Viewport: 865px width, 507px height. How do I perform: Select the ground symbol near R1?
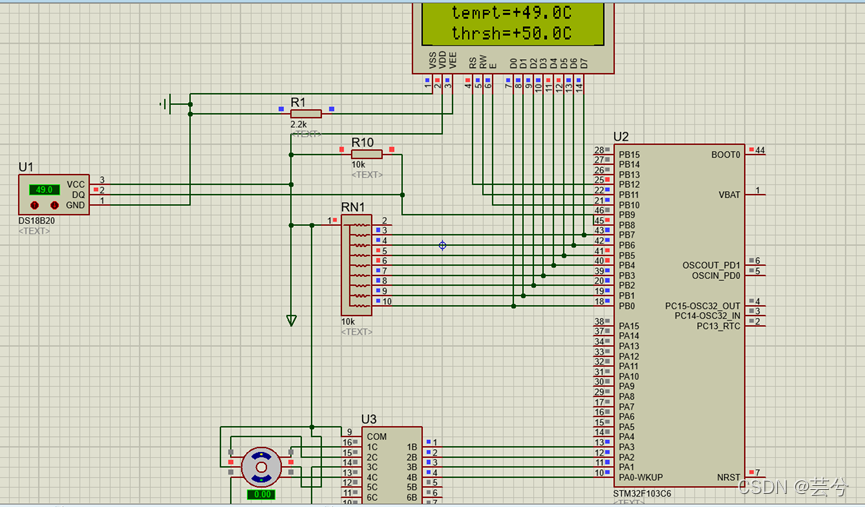pyautogui.click(x=167, y=104)
